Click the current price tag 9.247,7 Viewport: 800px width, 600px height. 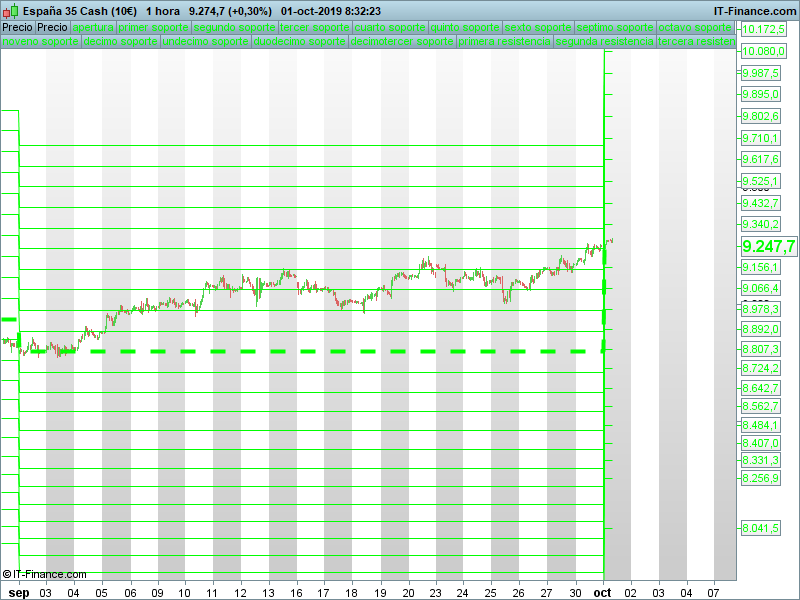768,246
